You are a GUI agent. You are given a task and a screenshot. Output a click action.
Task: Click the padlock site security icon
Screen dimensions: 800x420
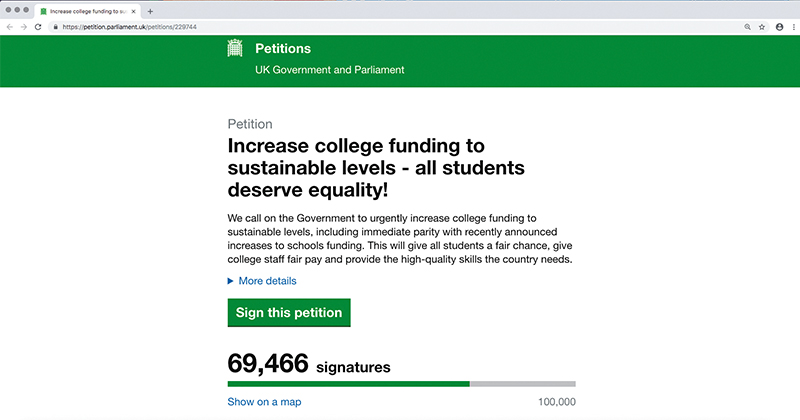pyautogui.click(x=56, y=27)
